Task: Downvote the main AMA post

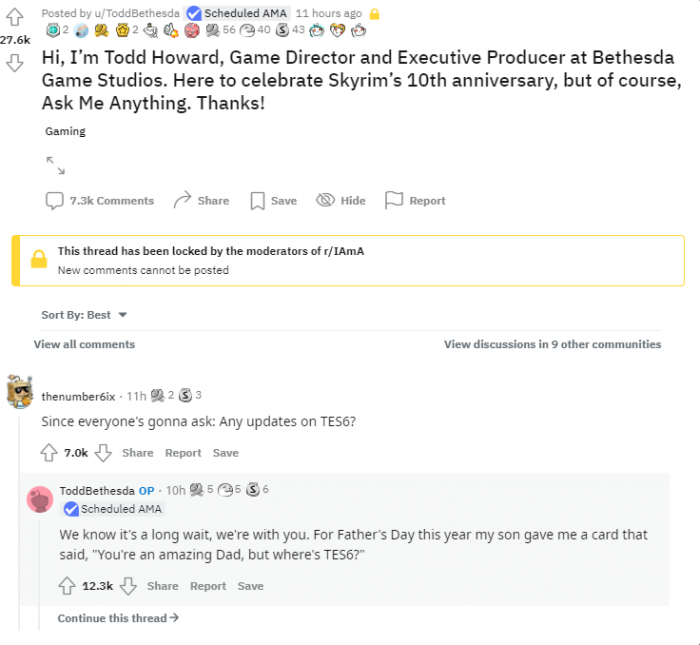Action: (x=15, y=64)
